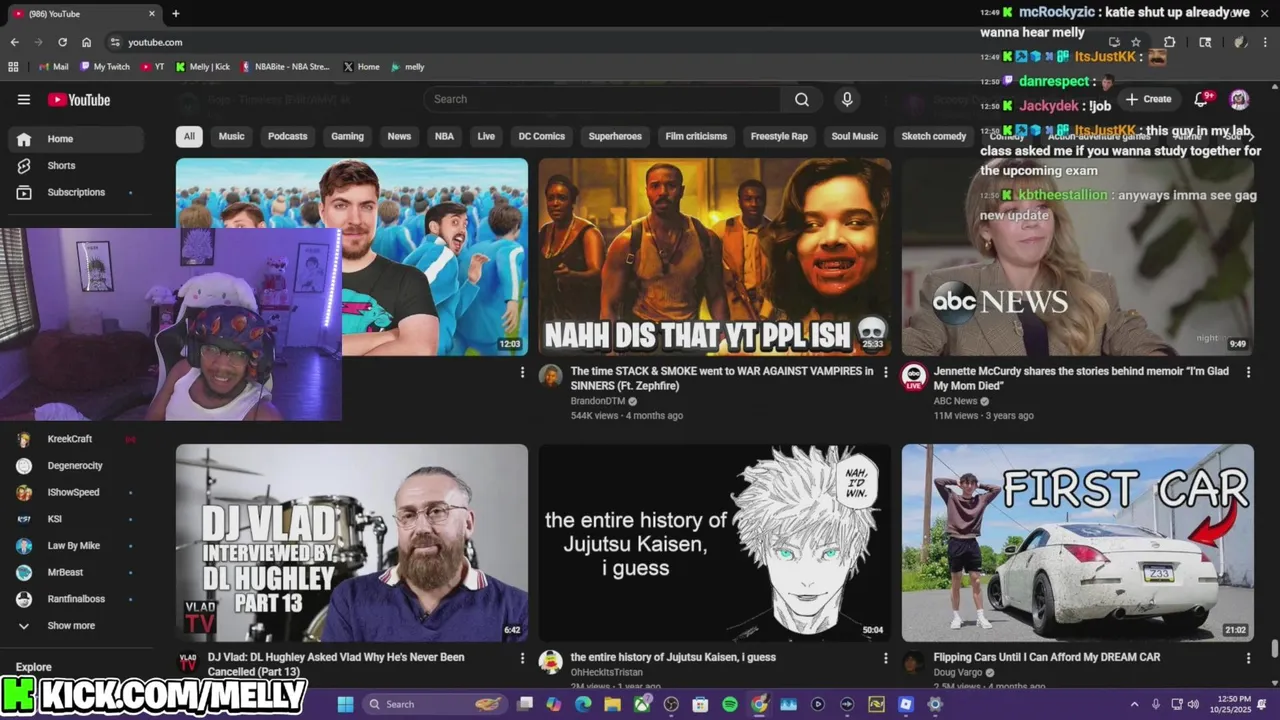Image resolution: width=1280 pixels, height=720 pixels.
Task: Open the browser extensions puzzle icon
Action: [x=1169, y=42]
